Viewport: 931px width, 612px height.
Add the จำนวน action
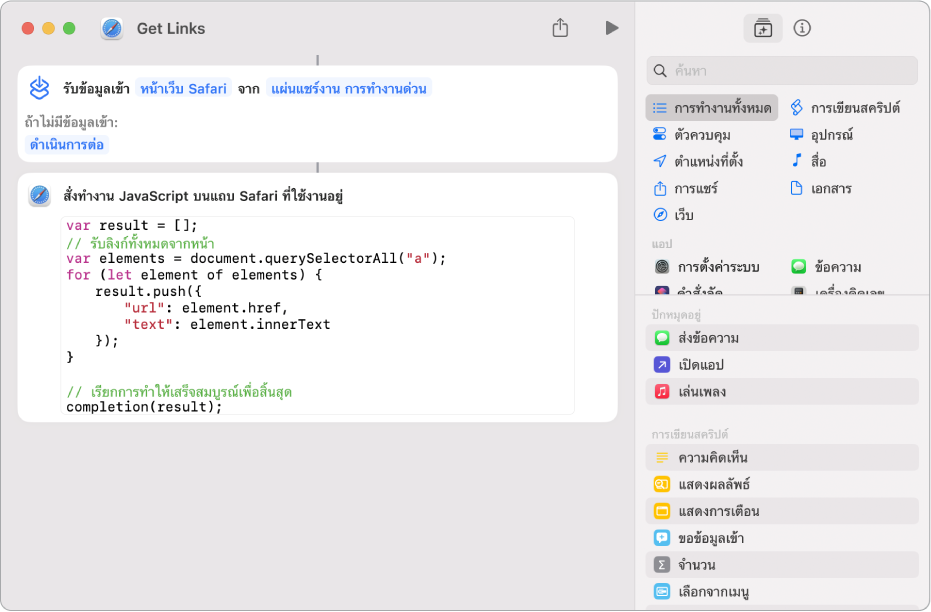point(782,565)
